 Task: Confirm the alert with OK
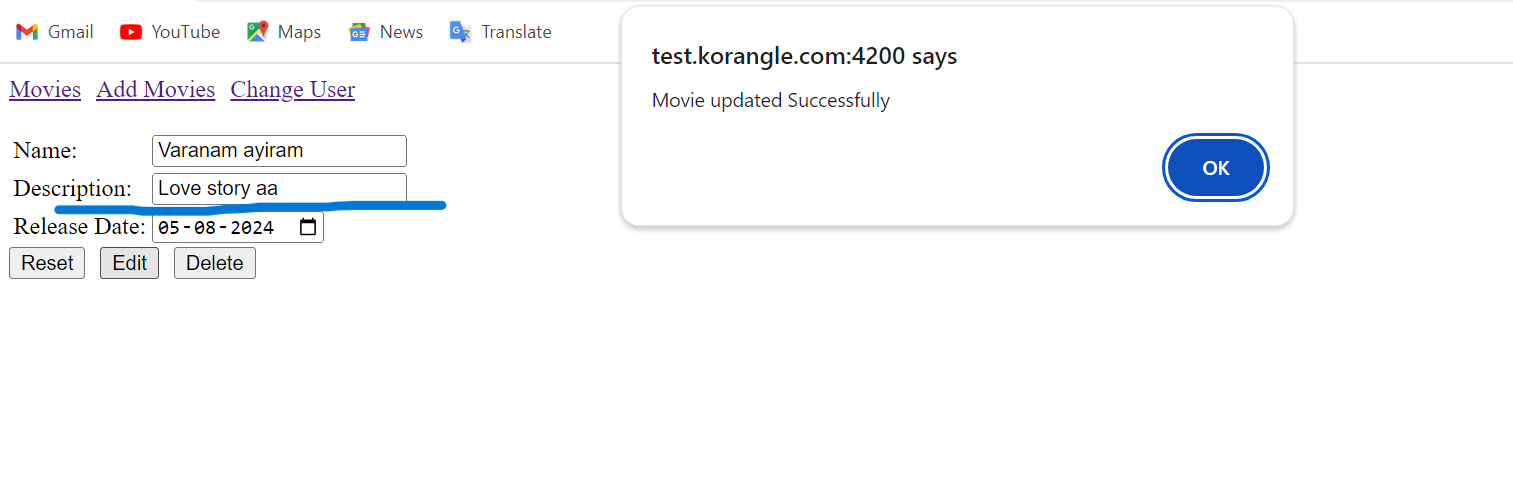point(1216,168)
